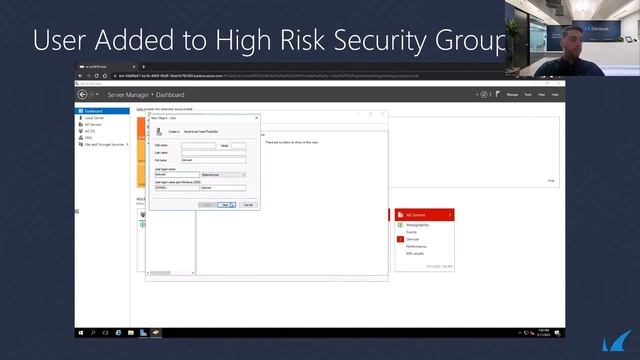Image resolution: width=640 pixels, height=360 pixels.
Task: Click the Dashboard icon in the sidebar
Action: point(81,111)
